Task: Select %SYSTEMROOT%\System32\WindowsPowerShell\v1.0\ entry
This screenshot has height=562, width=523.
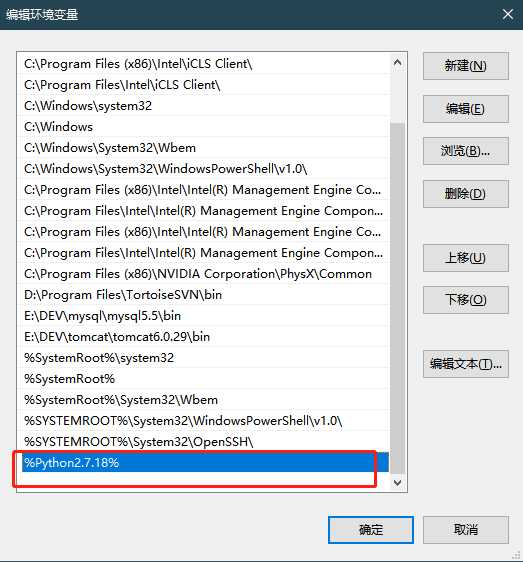Action: coord(205,421)
